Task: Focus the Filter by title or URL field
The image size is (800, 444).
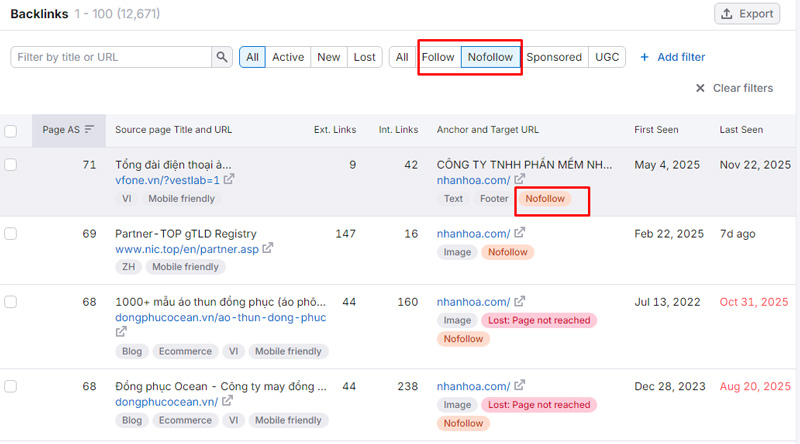Action: coord(110,57)
